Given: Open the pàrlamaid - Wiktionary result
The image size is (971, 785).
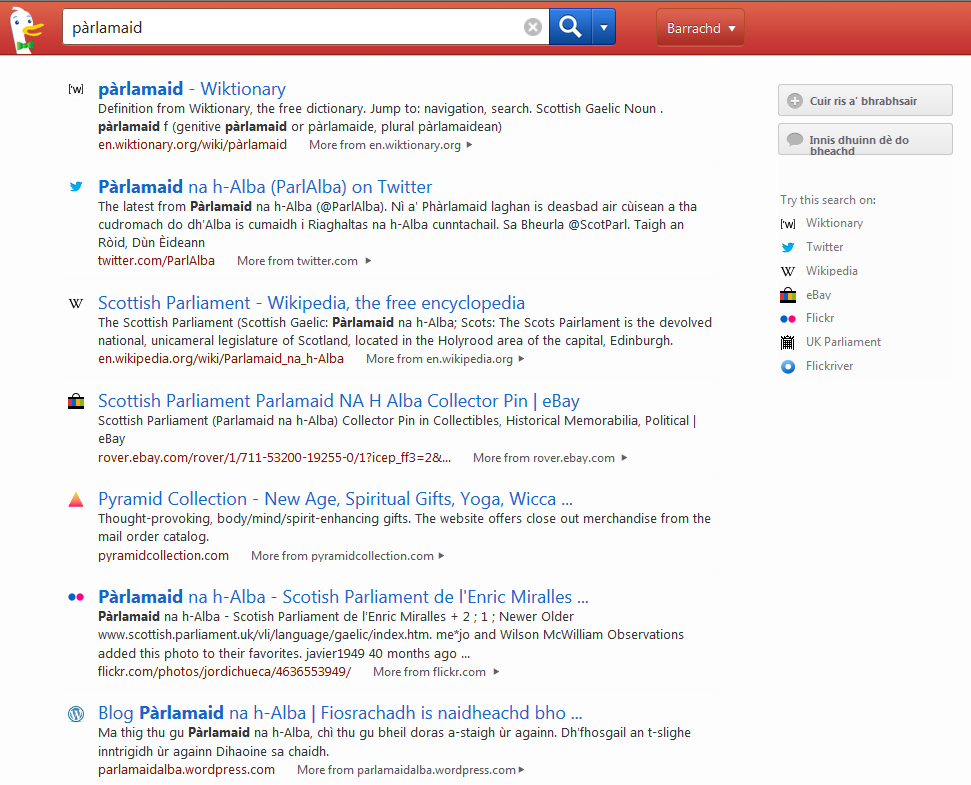Looking at the screenshot, I should click(x=191, y=89).
